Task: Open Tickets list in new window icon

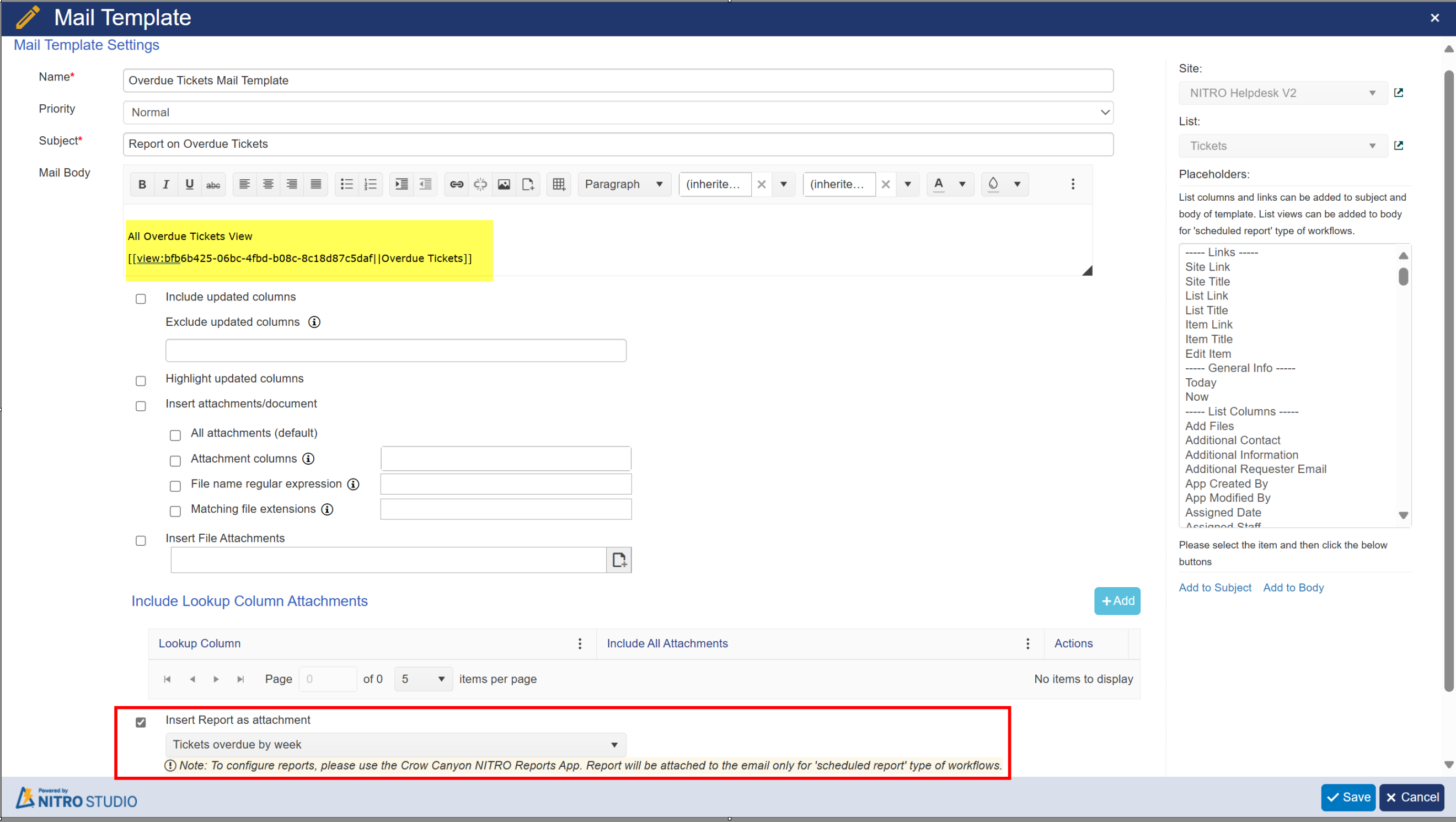Action: pyautogui.click(x=1398, y=146)
